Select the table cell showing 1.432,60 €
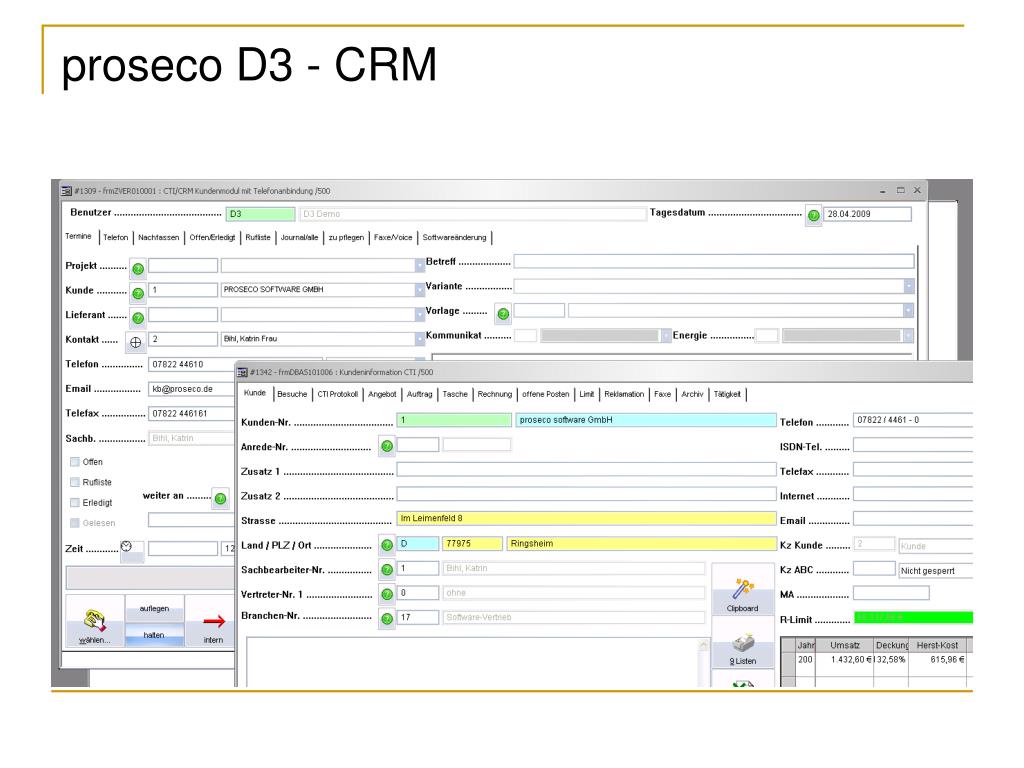This screenshot has height=768, width=1024. 844,660
